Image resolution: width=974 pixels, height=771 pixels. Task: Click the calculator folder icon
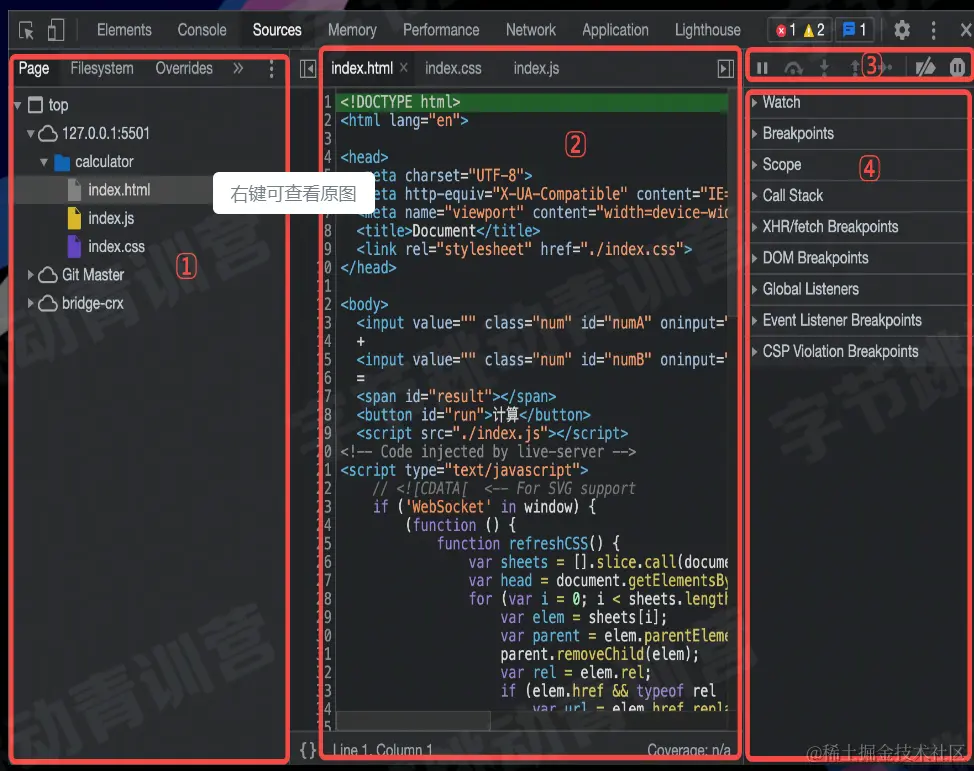[x=62, y=163]
